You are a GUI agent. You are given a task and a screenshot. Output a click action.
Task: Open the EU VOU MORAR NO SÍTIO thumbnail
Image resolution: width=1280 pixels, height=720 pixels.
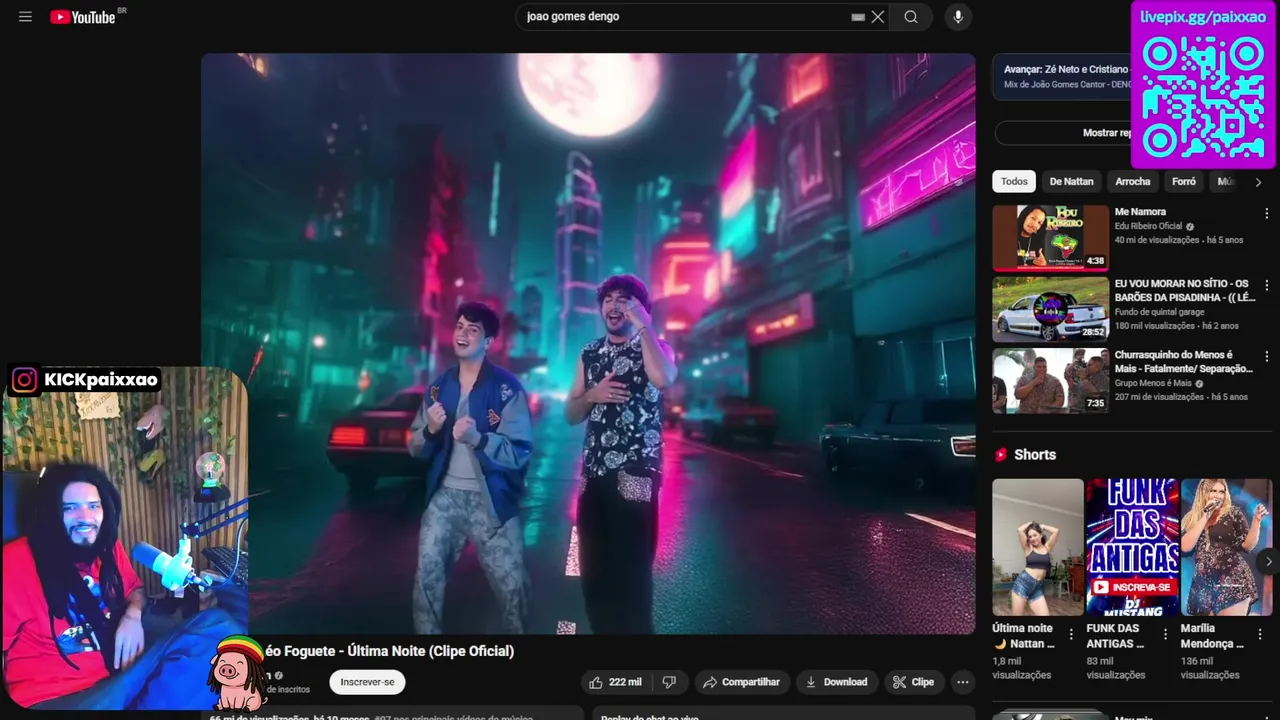1050,309
